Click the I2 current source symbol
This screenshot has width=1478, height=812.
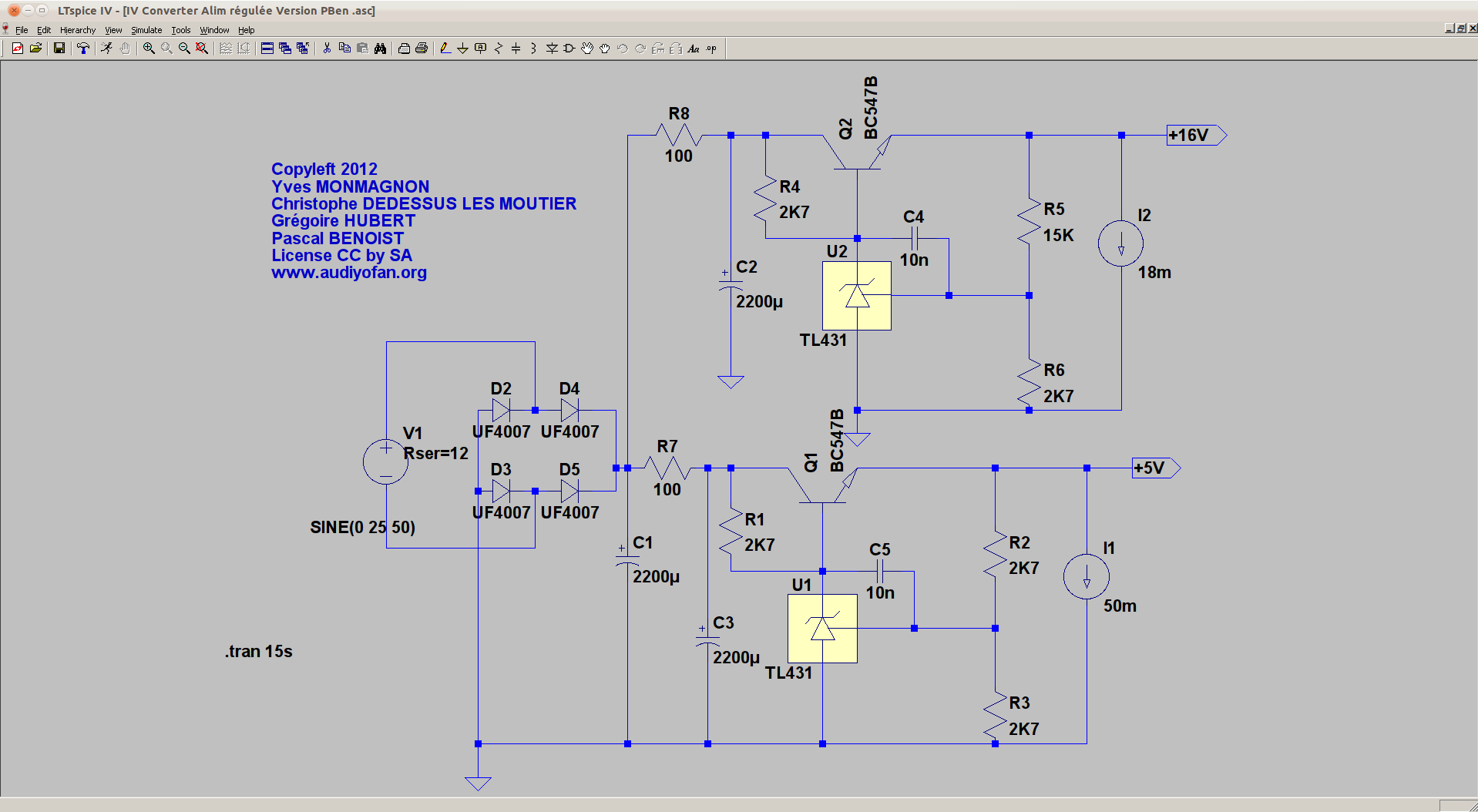[1120, 243]
